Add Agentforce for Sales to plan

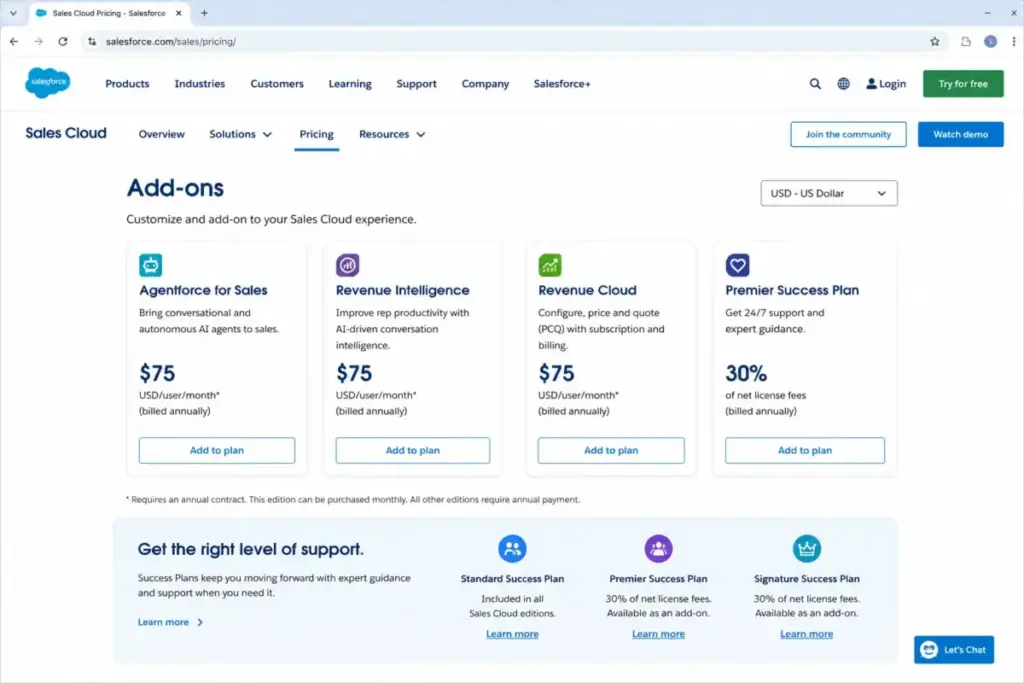(217, 451)
